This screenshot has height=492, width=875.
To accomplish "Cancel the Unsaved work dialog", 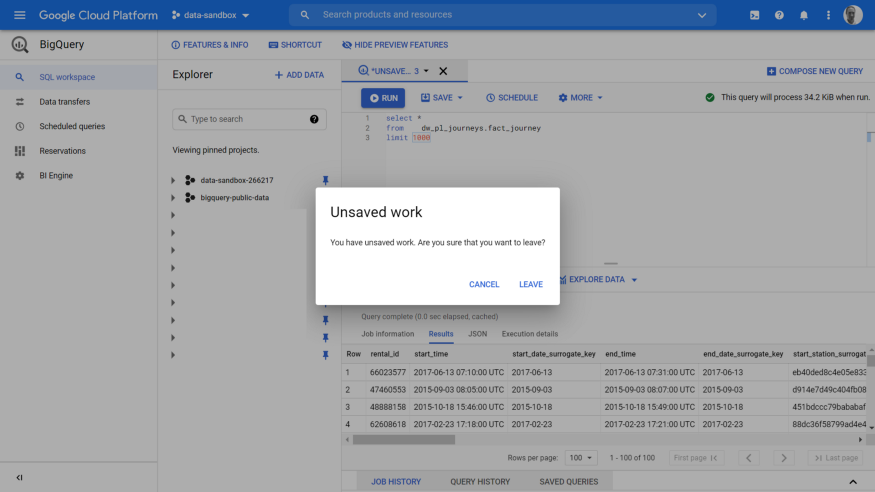I will [x=484, y=284].
